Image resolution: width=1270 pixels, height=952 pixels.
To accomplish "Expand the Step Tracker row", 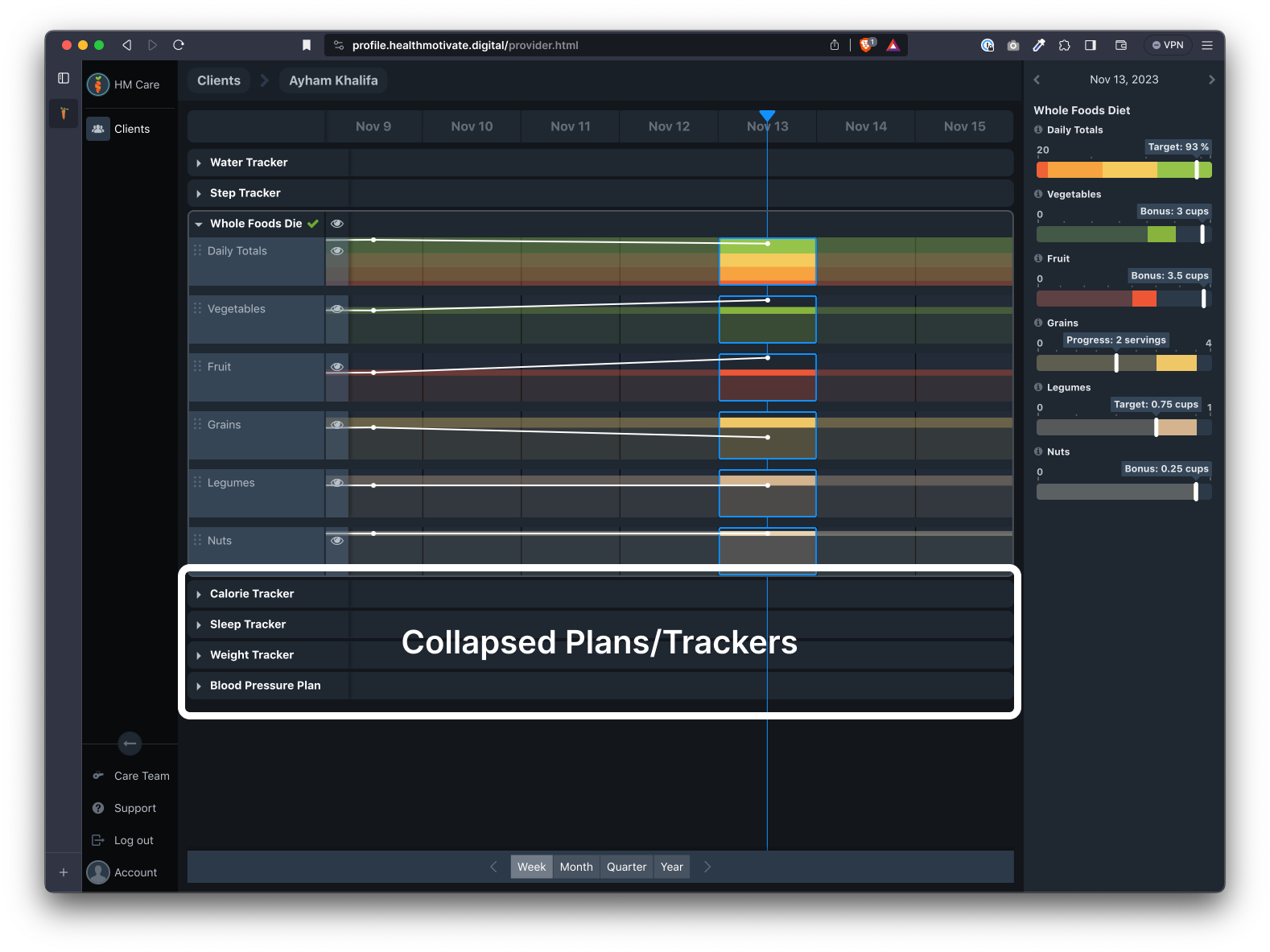I will click(199, 194).
